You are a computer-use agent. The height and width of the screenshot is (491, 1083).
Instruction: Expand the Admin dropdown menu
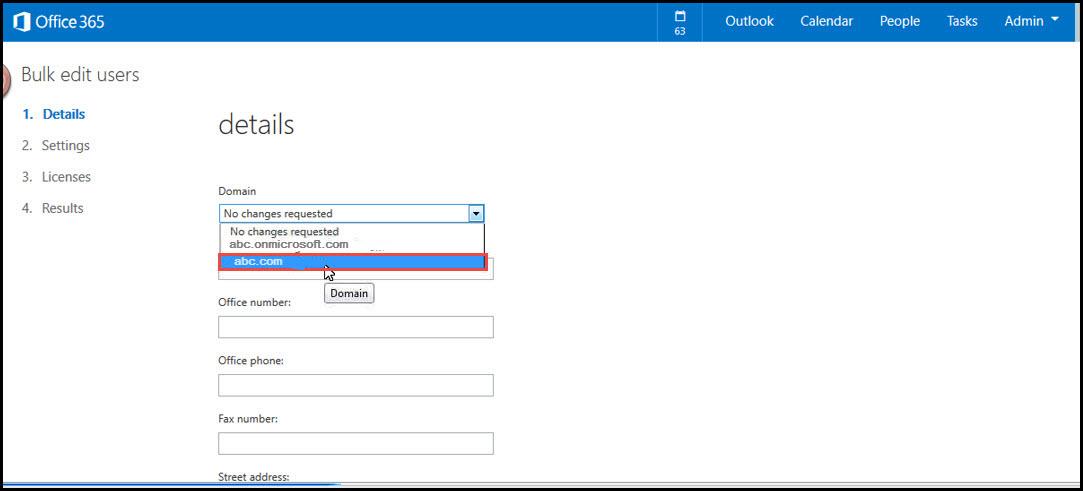(1031, 21)
